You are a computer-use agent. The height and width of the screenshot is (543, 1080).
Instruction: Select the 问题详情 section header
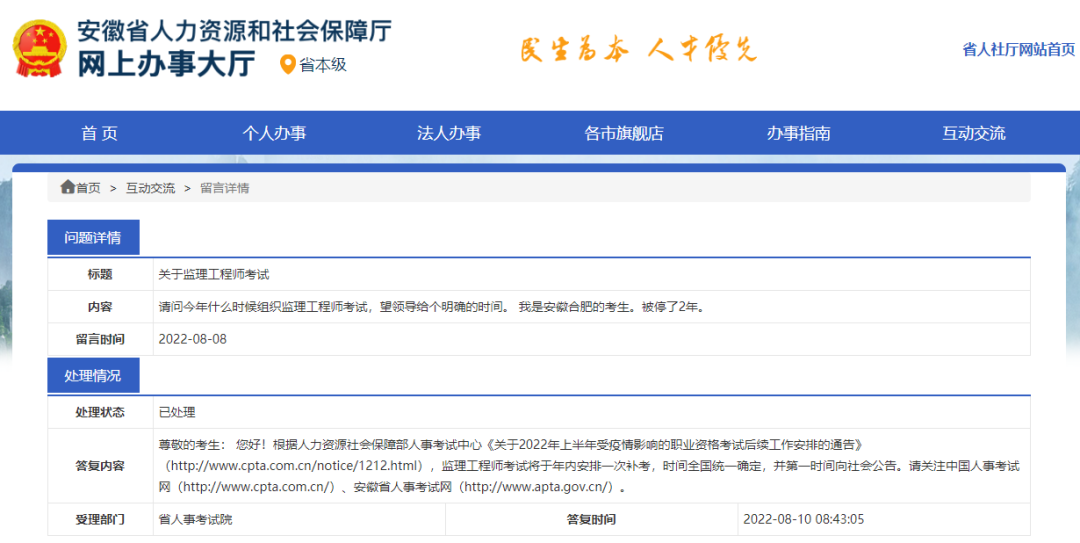(x=93, y=238)
